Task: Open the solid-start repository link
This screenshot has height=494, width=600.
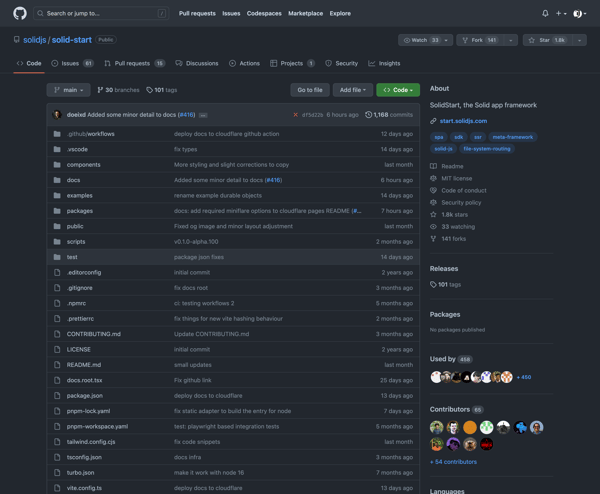Action: (x=72, y=40)
